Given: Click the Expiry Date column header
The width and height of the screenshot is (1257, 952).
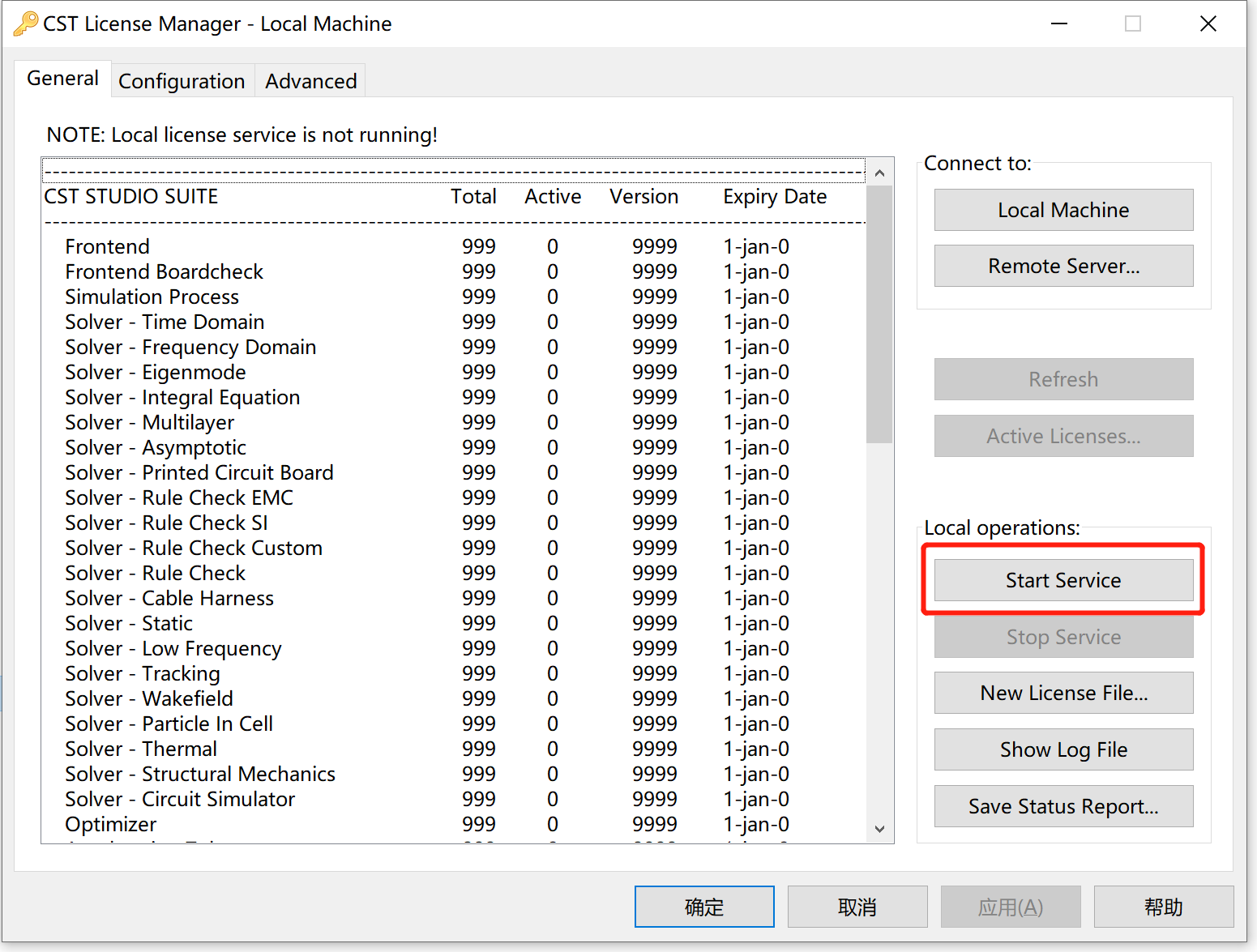Looking at the screenshot, I should coord(775,197).
